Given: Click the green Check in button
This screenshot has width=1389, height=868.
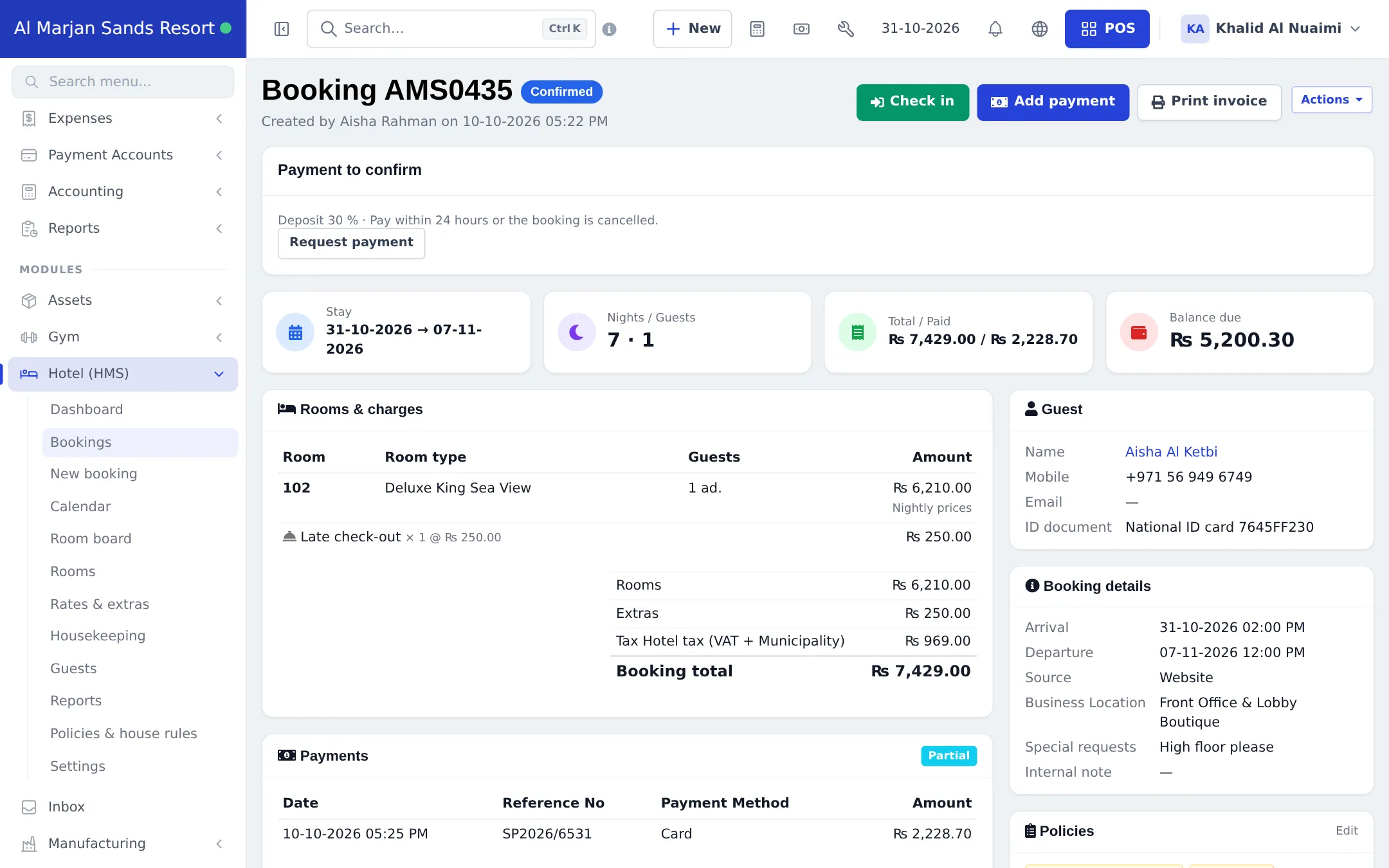Looking at the screenshot, I should point(912,102).
